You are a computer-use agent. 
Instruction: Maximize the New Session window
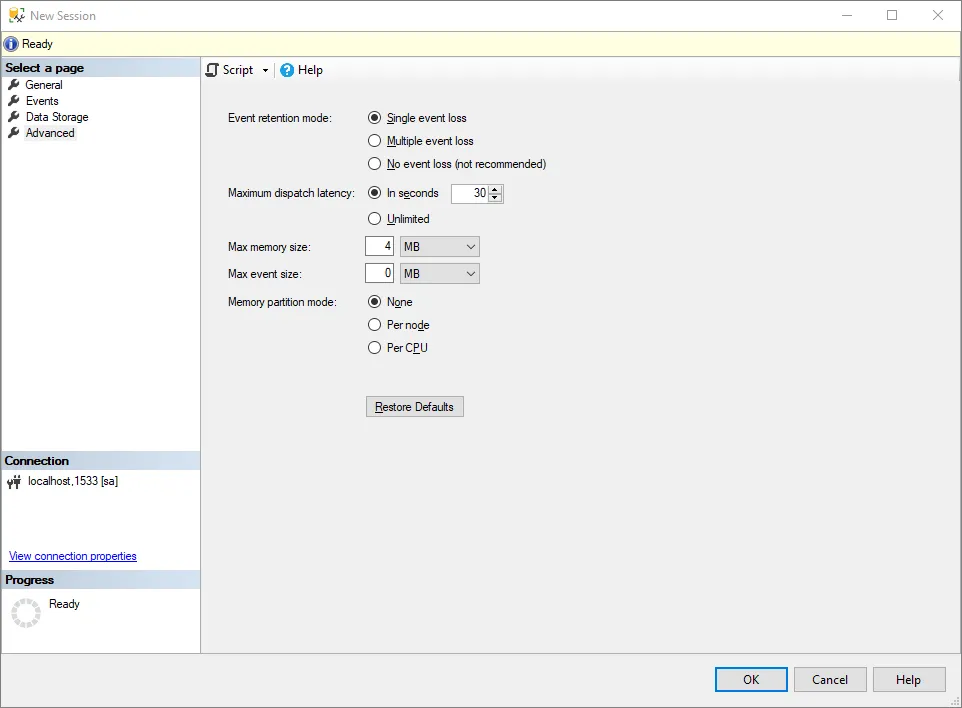point(892,15)
